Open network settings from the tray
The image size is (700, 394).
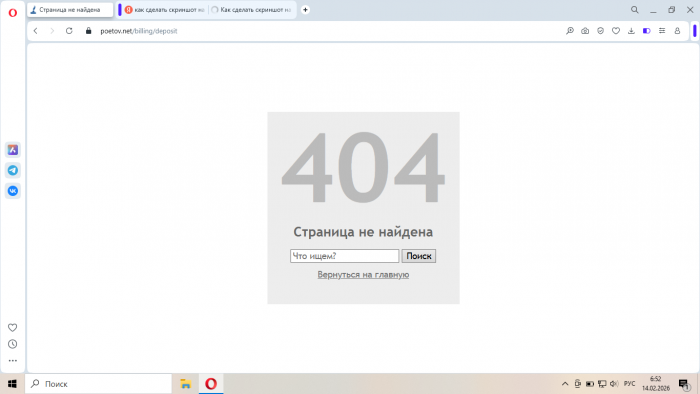(x=602, y=384)
